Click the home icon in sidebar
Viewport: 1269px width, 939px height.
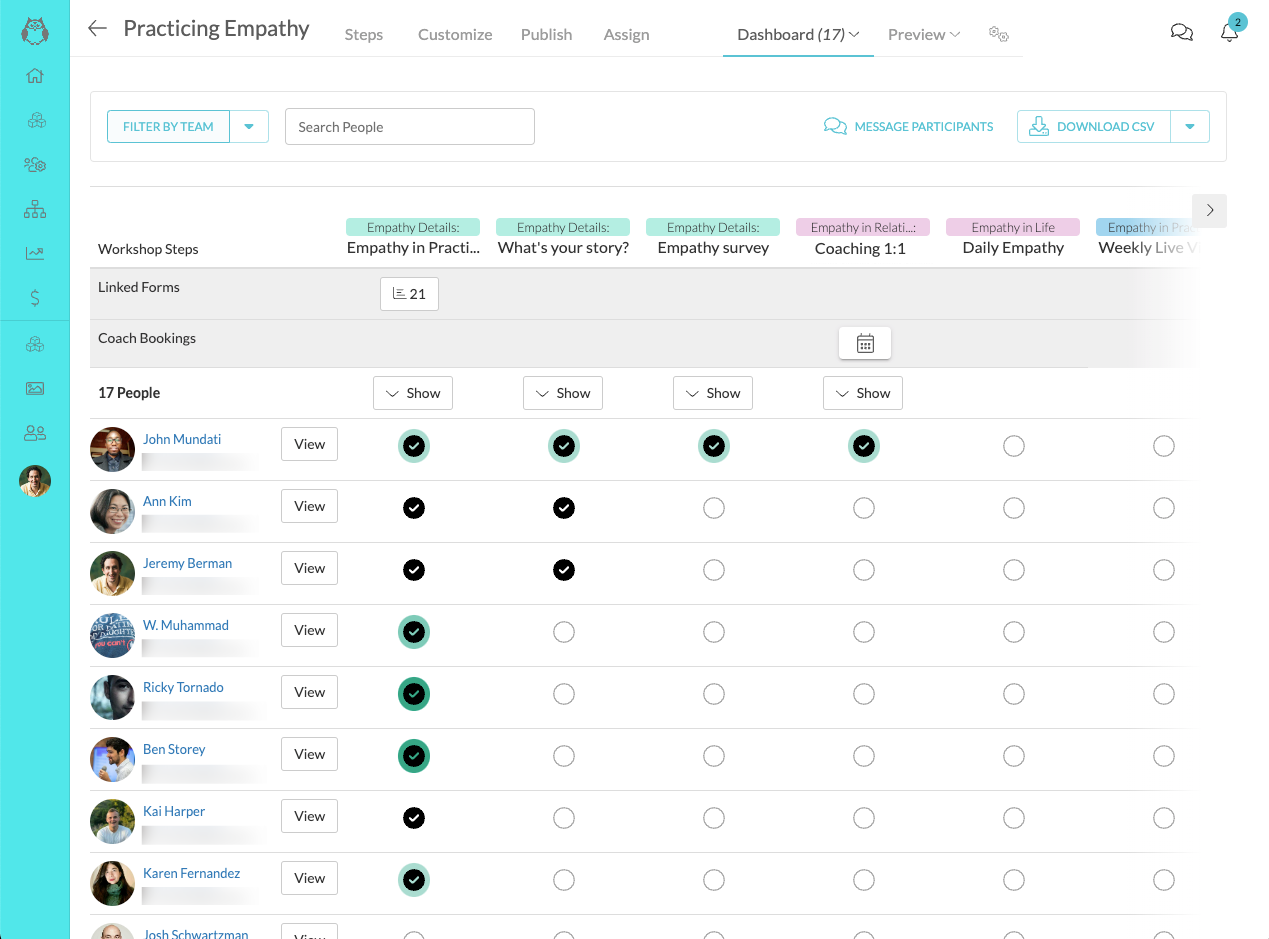[35, 76]
